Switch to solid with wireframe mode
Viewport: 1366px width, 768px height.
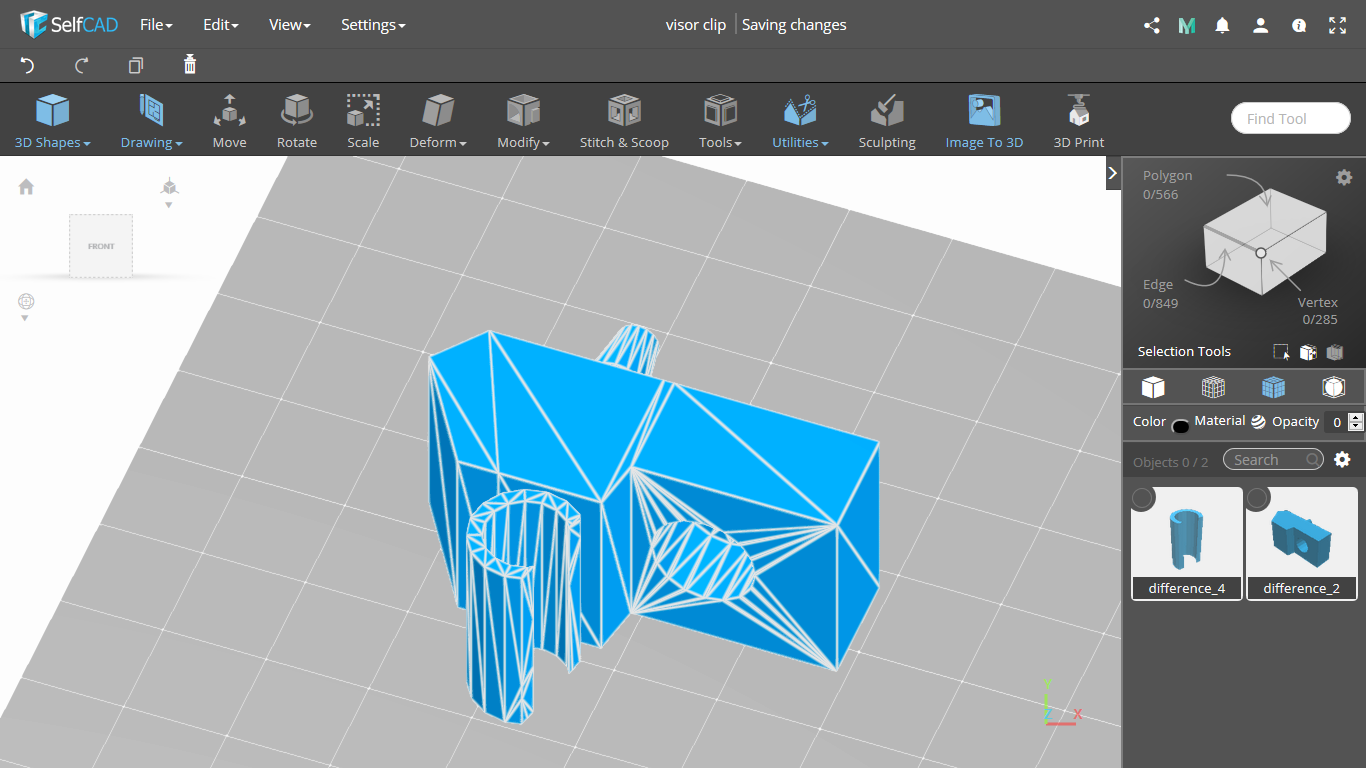[x=1273, y=387]
